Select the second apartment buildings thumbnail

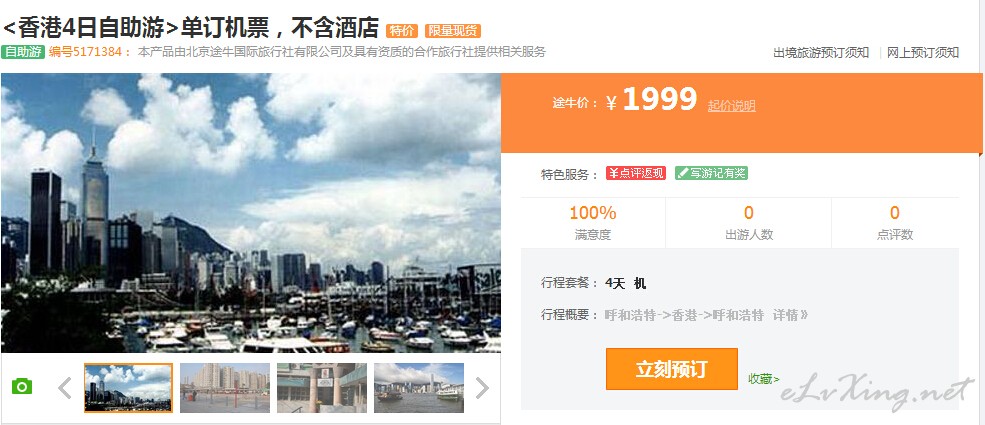click(225, 388)
